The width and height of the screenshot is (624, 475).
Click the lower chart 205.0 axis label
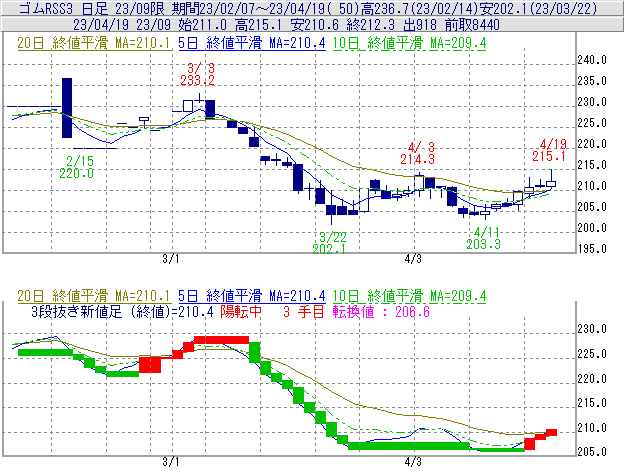tap(593, 452)
